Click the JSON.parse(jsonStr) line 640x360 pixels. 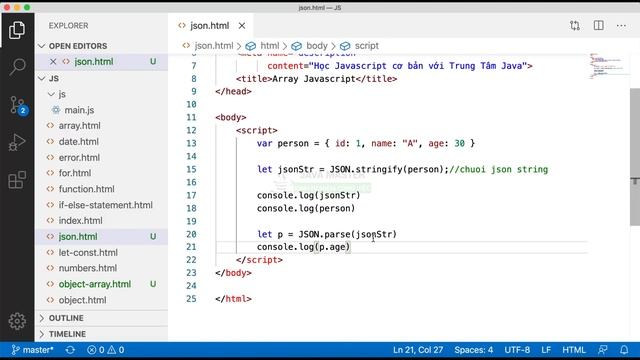pos(327,234)
